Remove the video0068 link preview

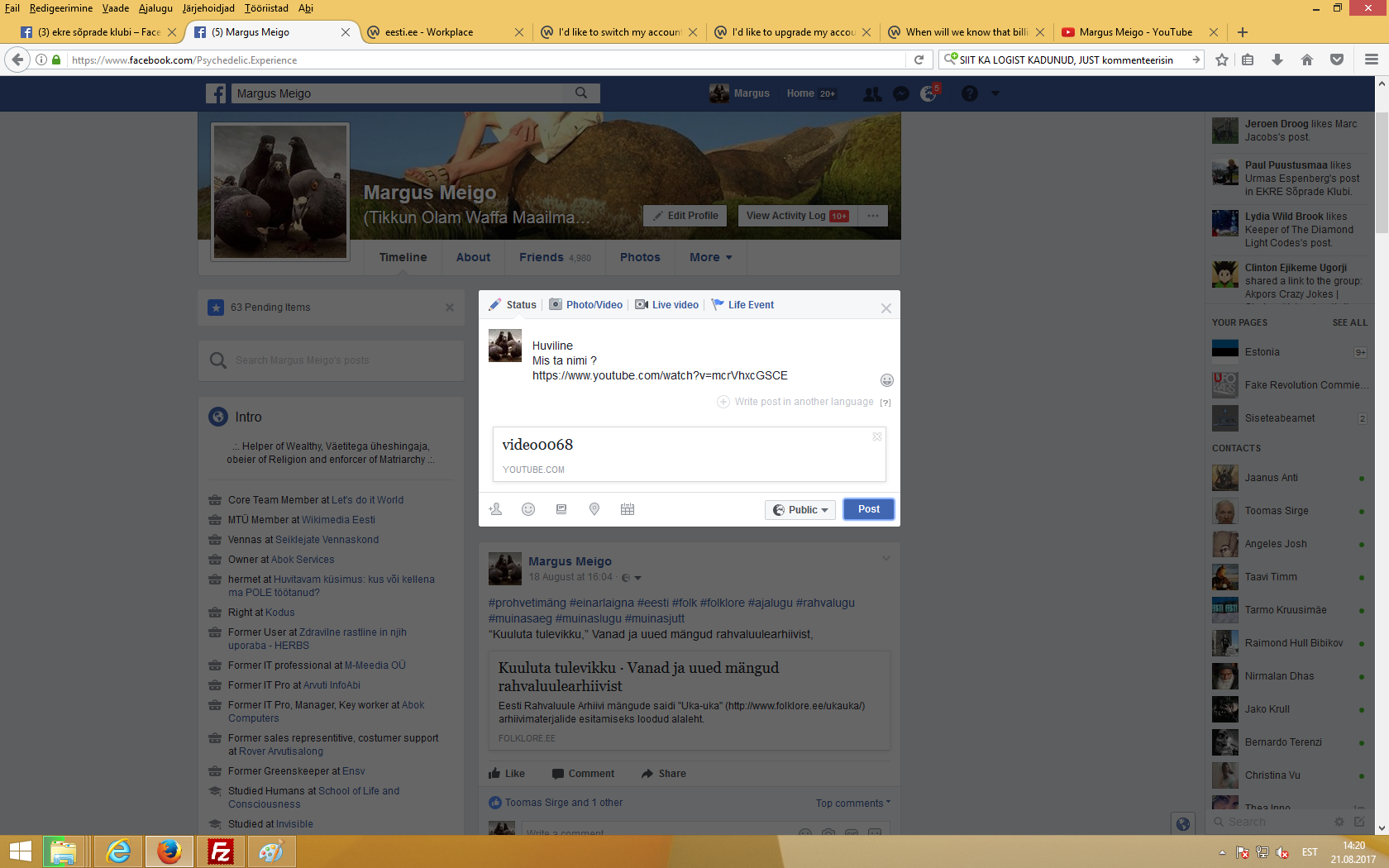877,436
